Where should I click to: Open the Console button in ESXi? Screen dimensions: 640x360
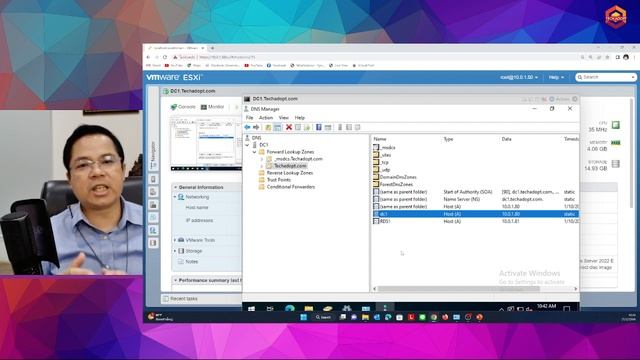point(183,107)
